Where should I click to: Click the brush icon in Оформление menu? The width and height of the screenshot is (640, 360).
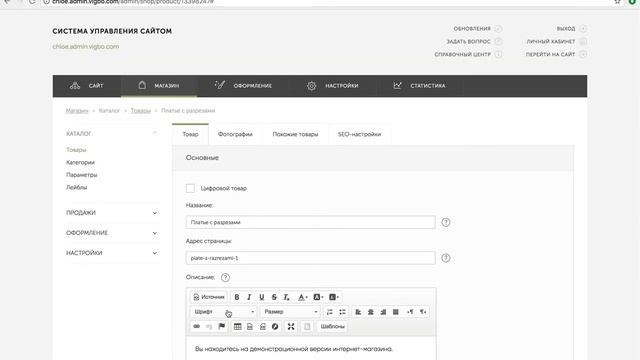pos(220,85)
